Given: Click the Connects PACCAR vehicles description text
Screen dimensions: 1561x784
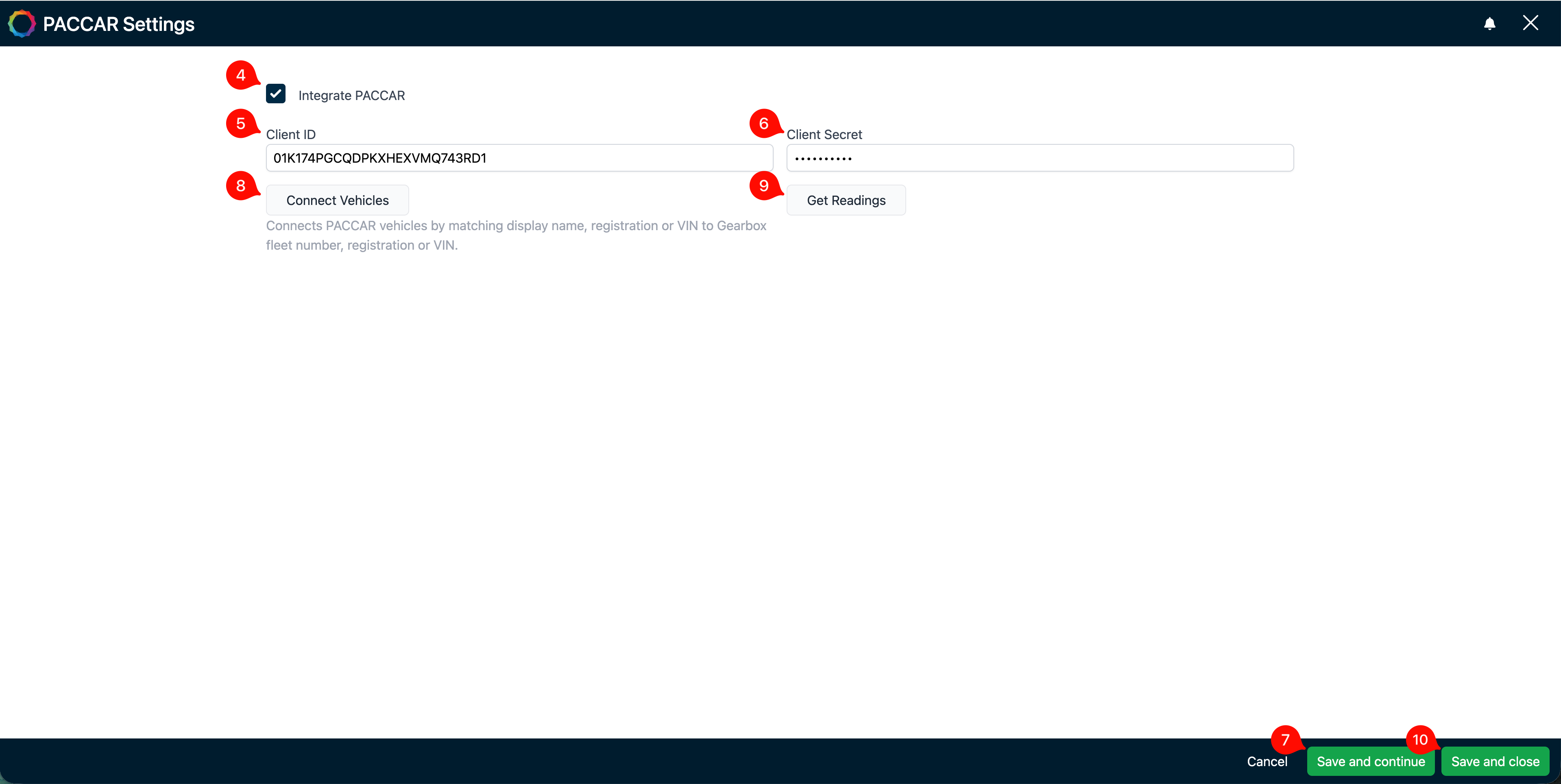Looking at the screenshot, I should coord(516,235).
